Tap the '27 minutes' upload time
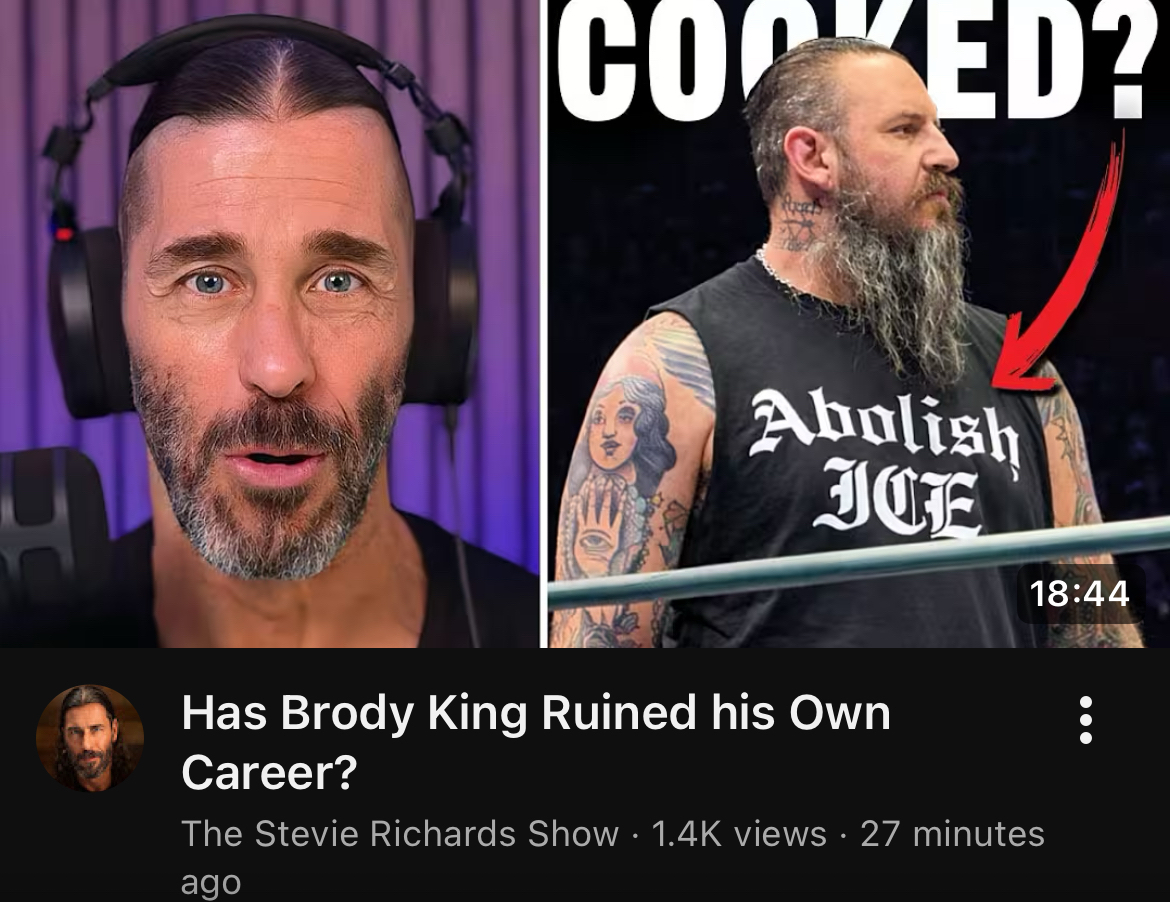The height and width of the screenshot is (902, 1170). tap(952, 833)
